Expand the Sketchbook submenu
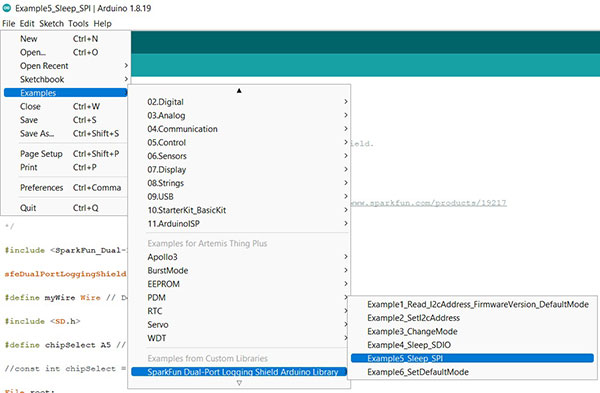 click(x=65, y=79)
